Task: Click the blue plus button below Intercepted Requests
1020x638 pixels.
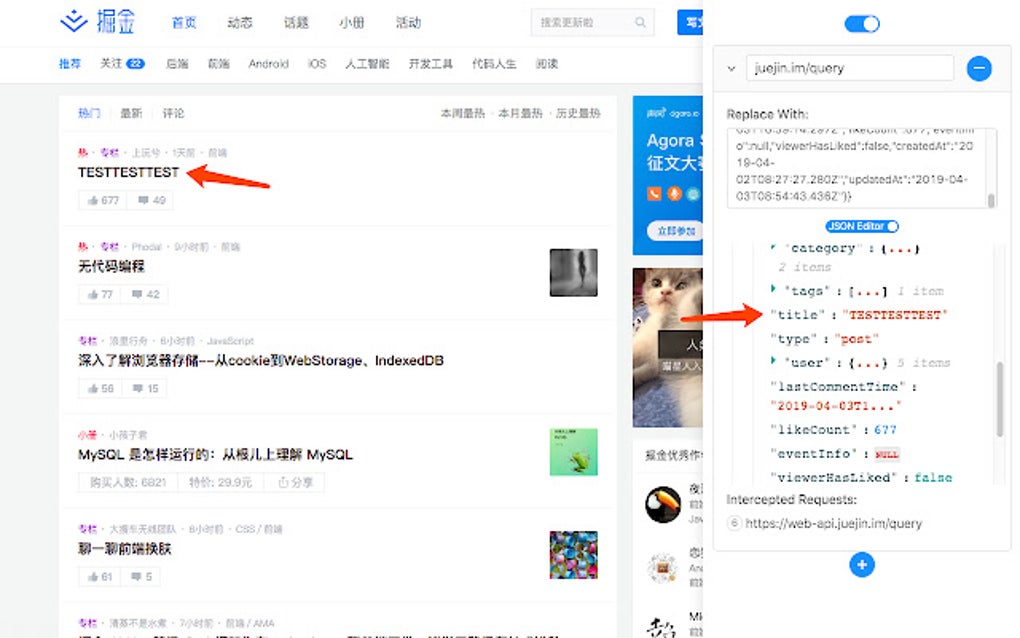Action: [x=862, y=565]
